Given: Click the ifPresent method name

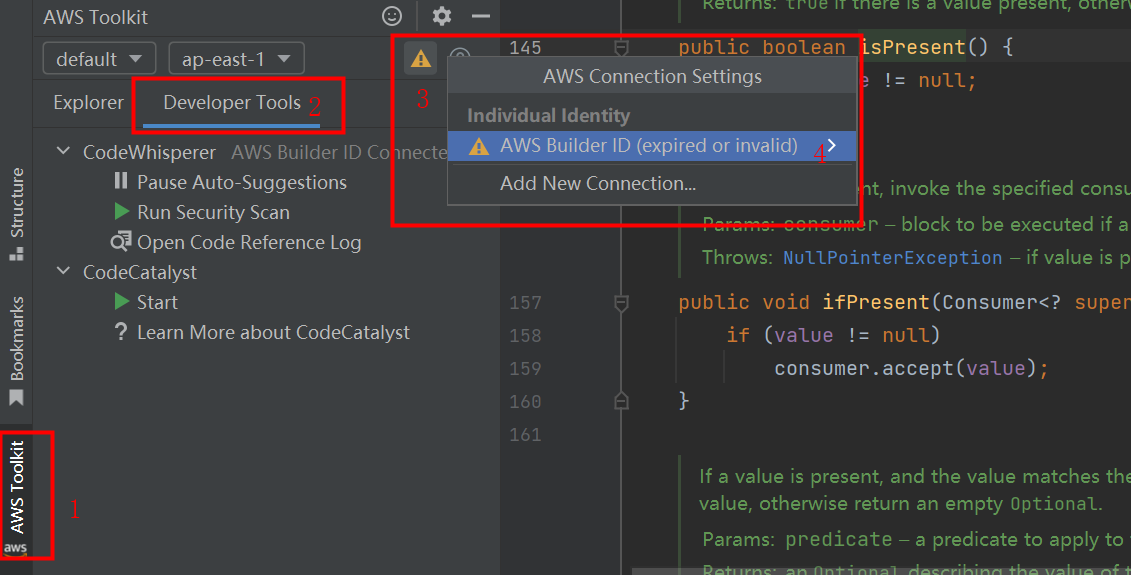Looking at the screenshot, I should click(876, 302).
